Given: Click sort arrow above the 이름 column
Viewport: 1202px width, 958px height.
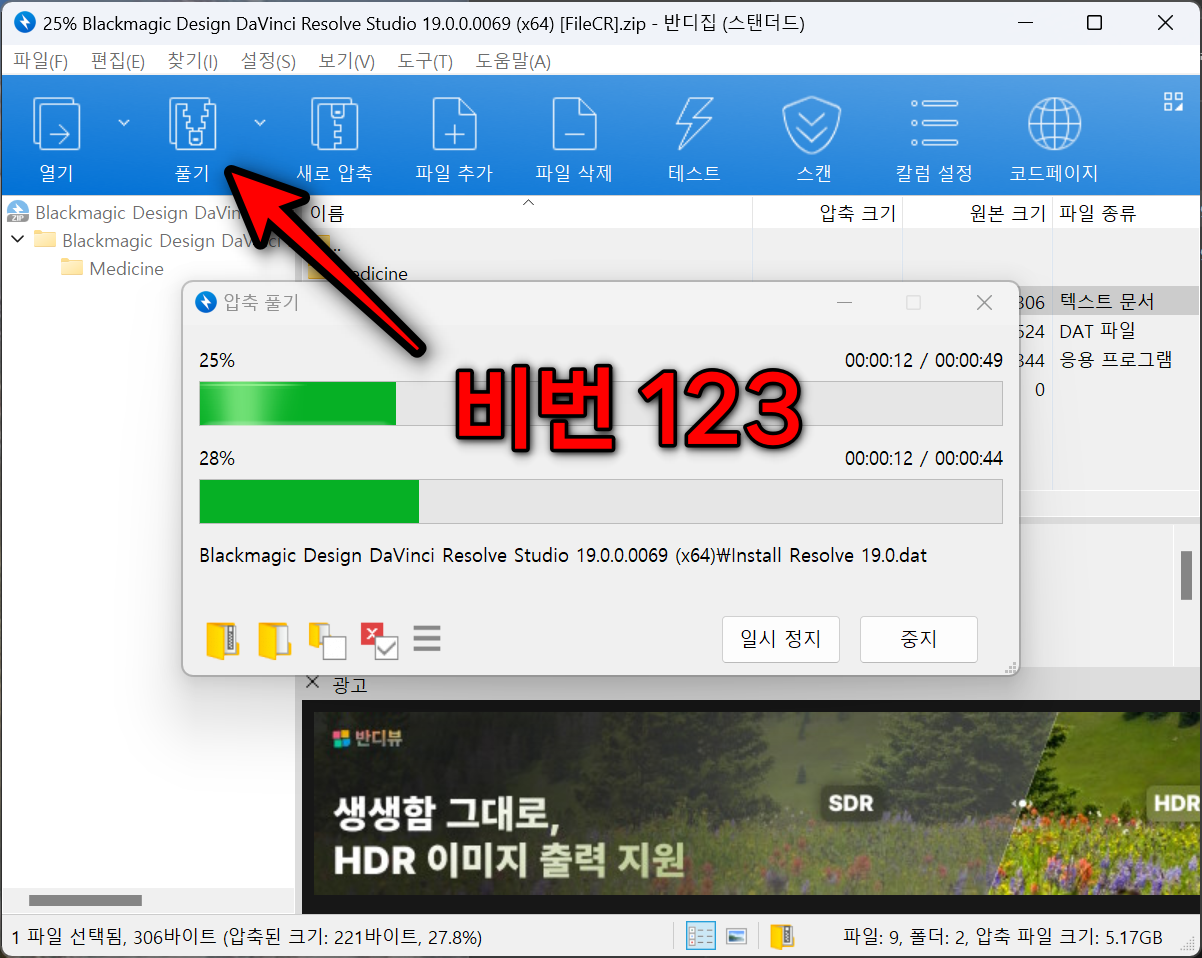Looking at the screenshot, I should coord(529,203).
